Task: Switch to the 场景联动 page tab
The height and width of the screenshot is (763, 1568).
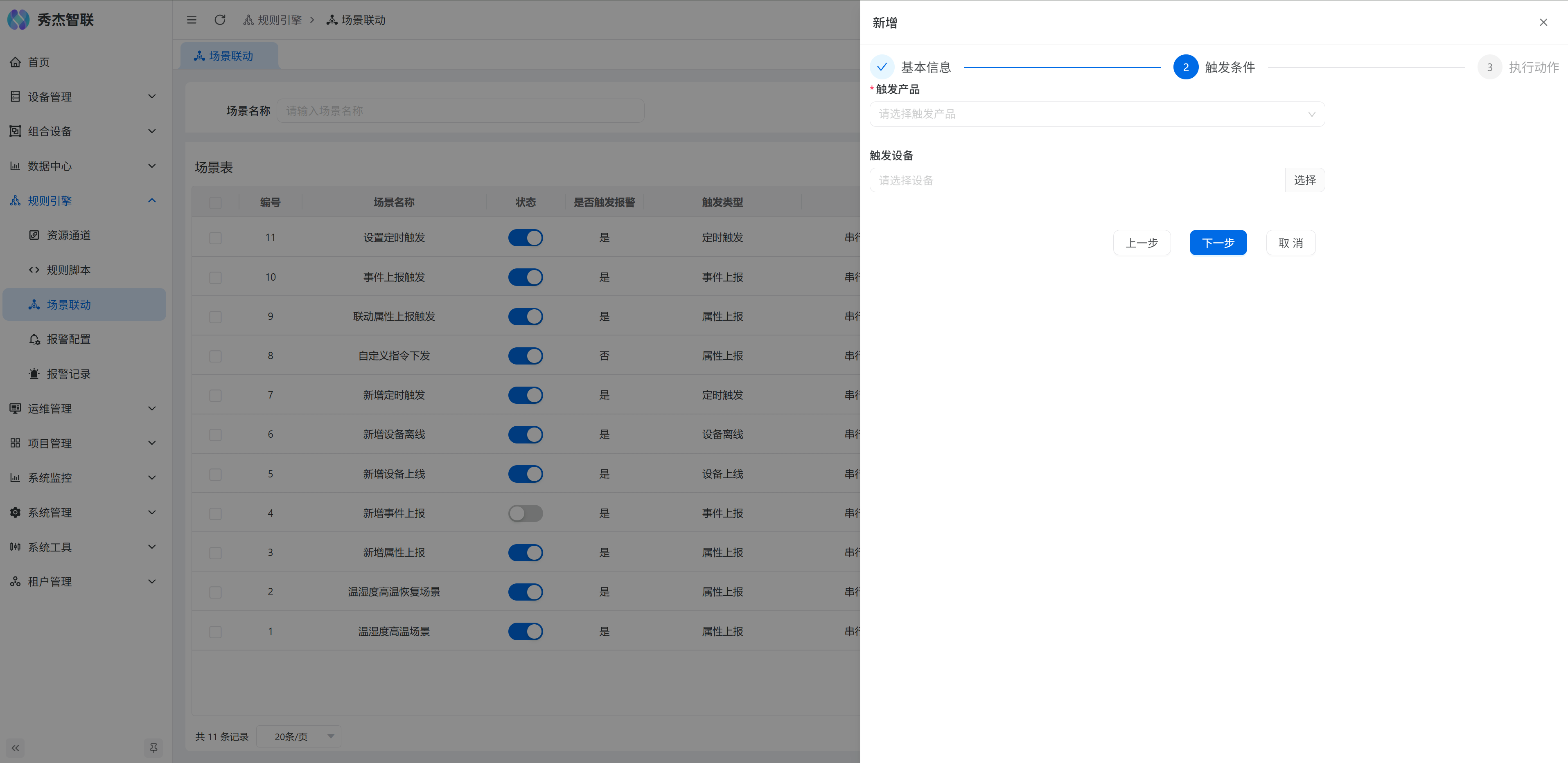Action: point(230,56)
